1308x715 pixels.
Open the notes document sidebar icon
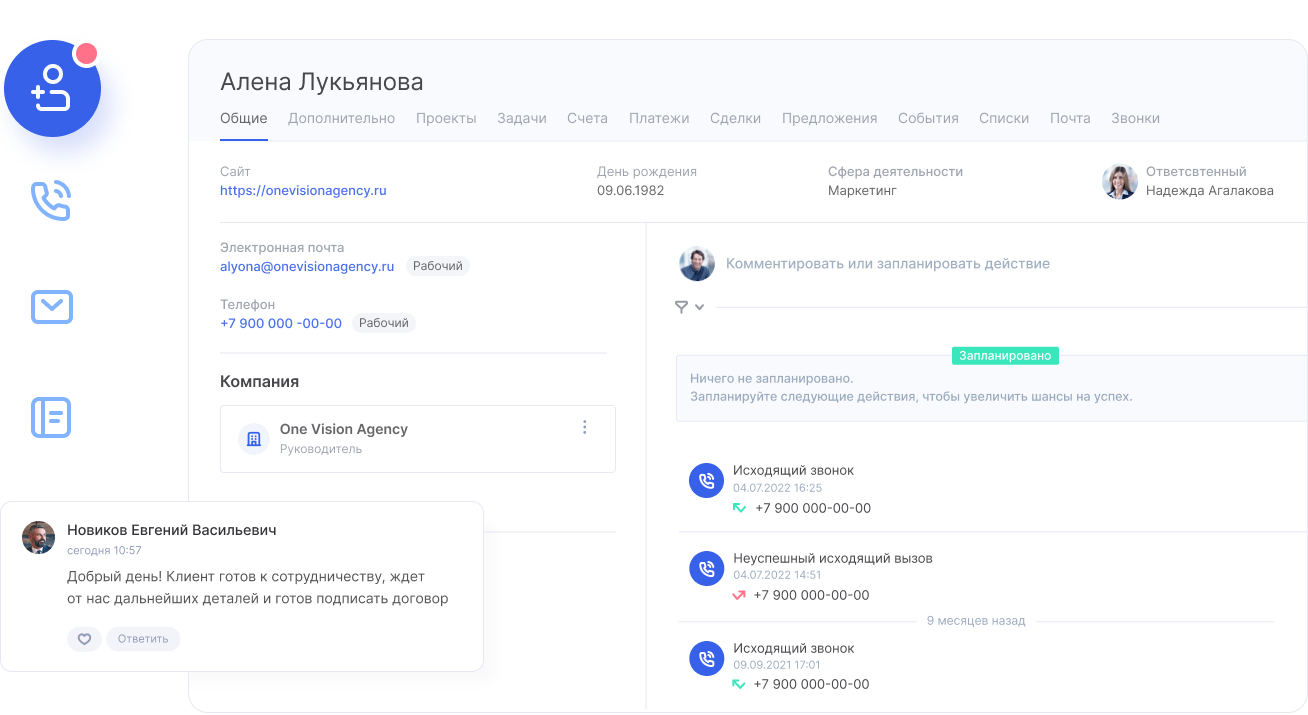click(x=51, y=417)
